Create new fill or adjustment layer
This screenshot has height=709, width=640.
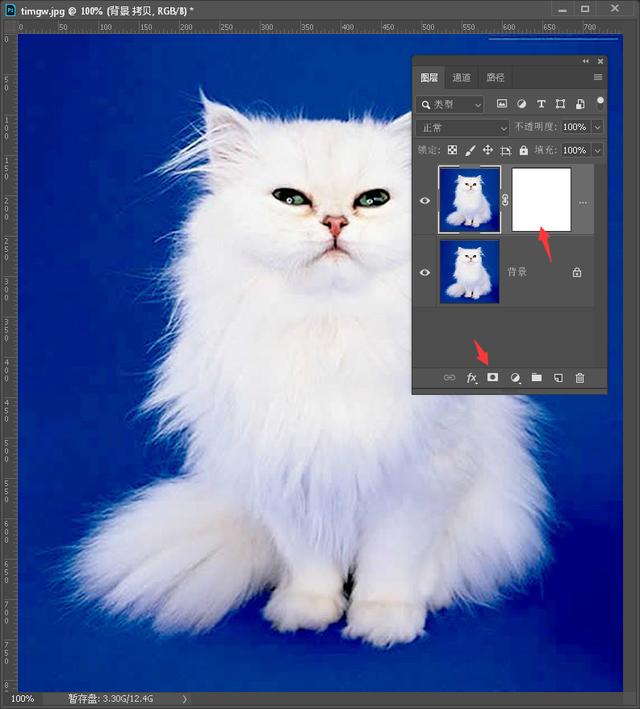[515, 378]
